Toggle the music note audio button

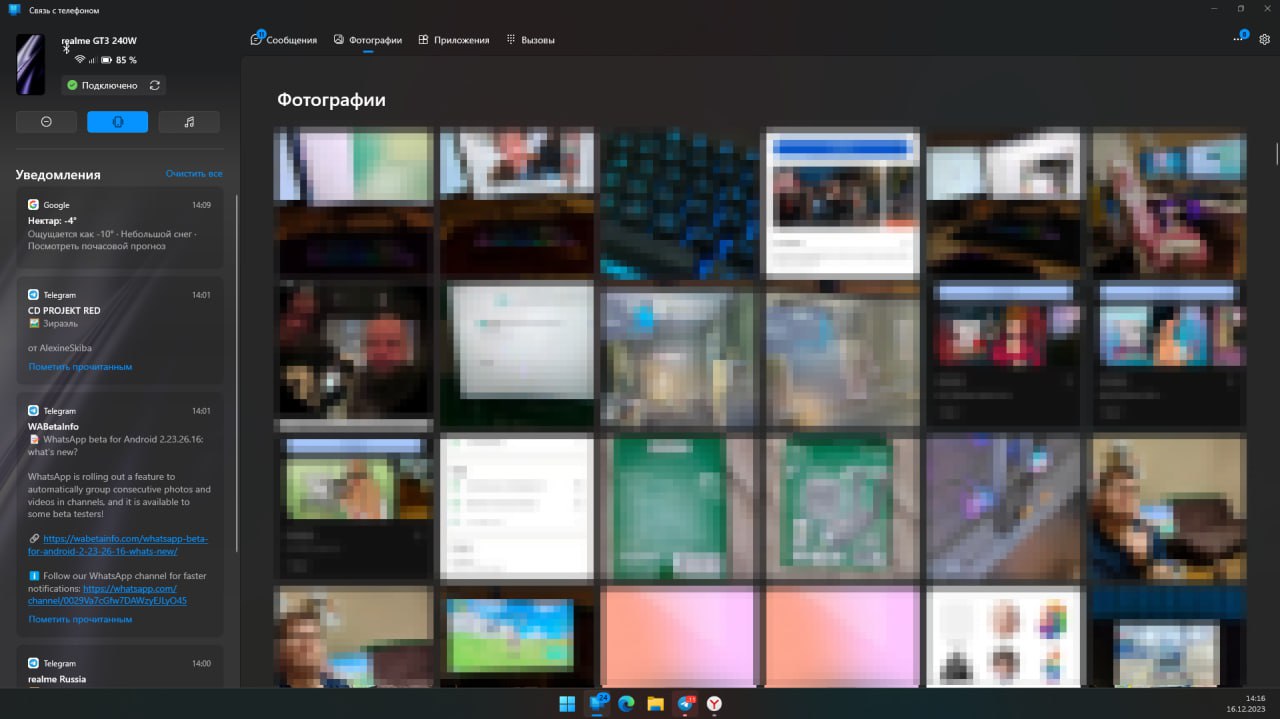point(189,122)
